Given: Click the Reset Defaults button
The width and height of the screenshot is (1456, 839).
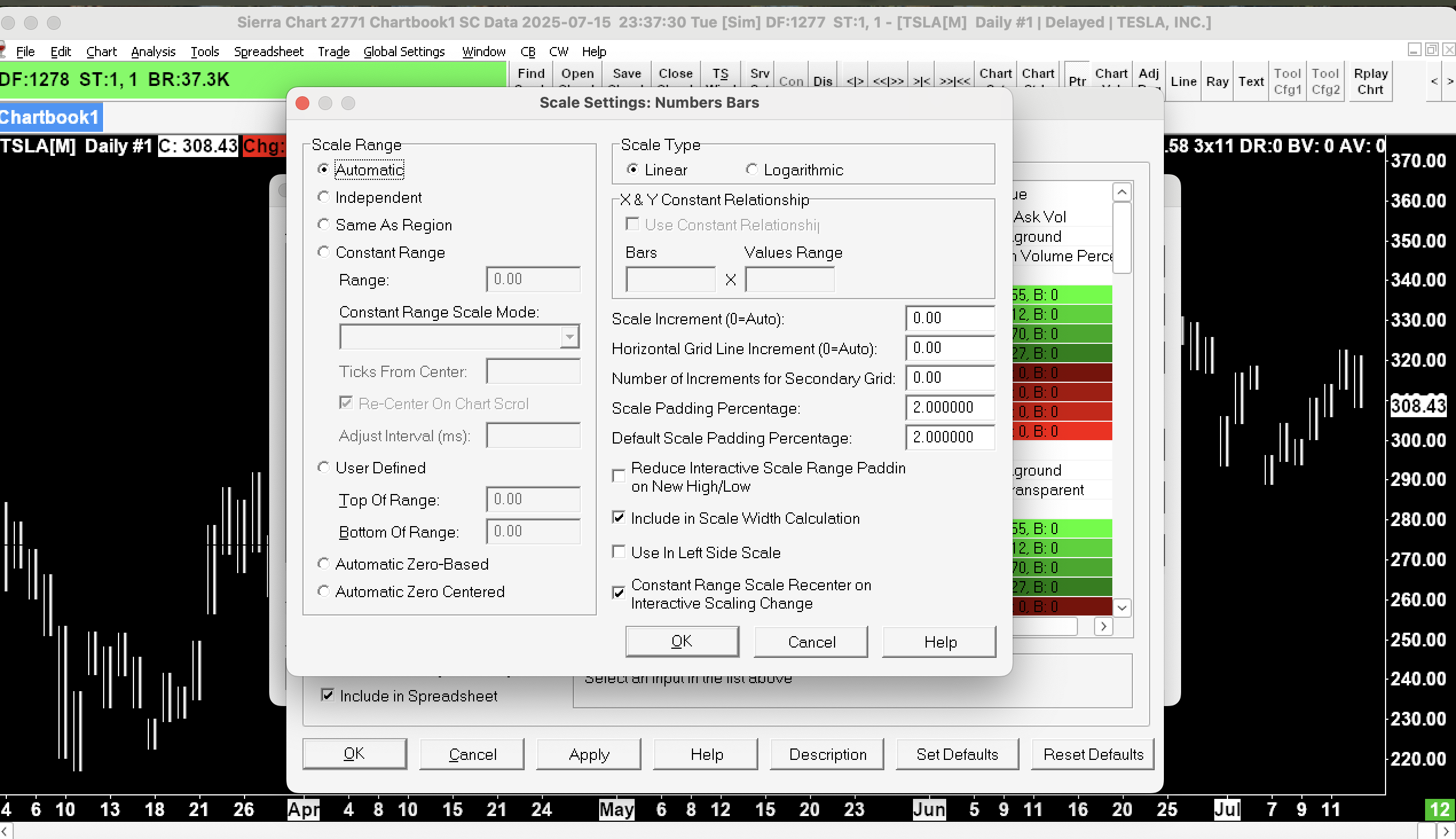Looking at the screenshot, I should click(x=1093, y=754).
